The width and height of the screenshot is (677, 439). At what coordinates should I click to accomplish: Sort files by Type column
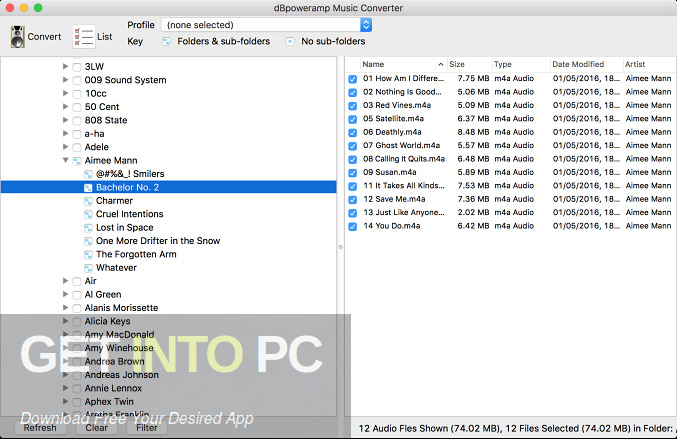521,64
